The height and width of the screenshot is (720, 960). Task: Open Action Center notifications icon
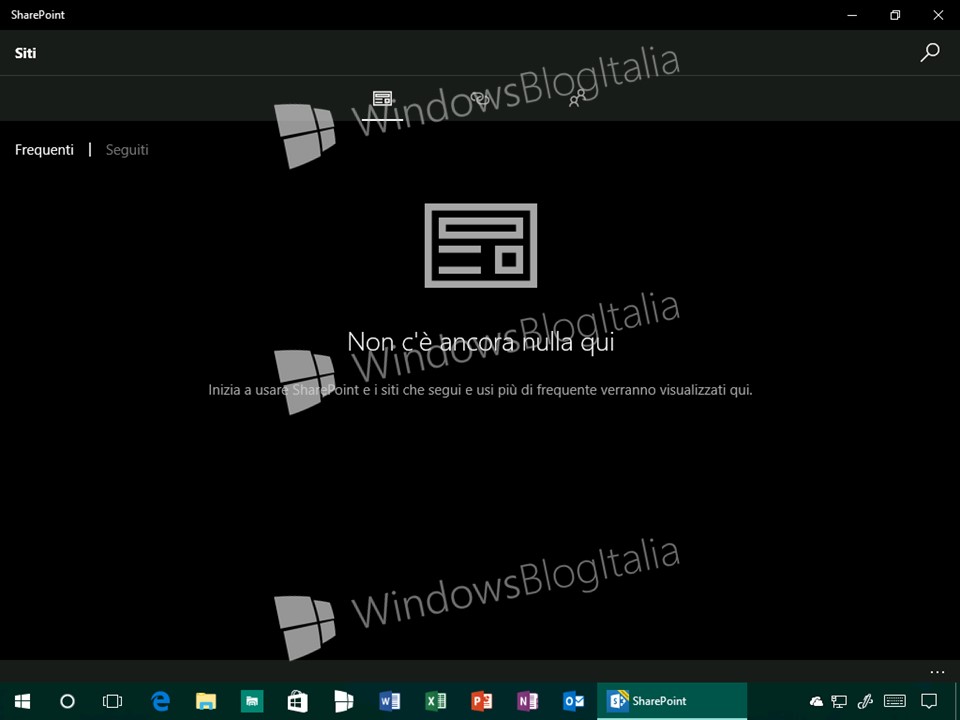(929, 702)
